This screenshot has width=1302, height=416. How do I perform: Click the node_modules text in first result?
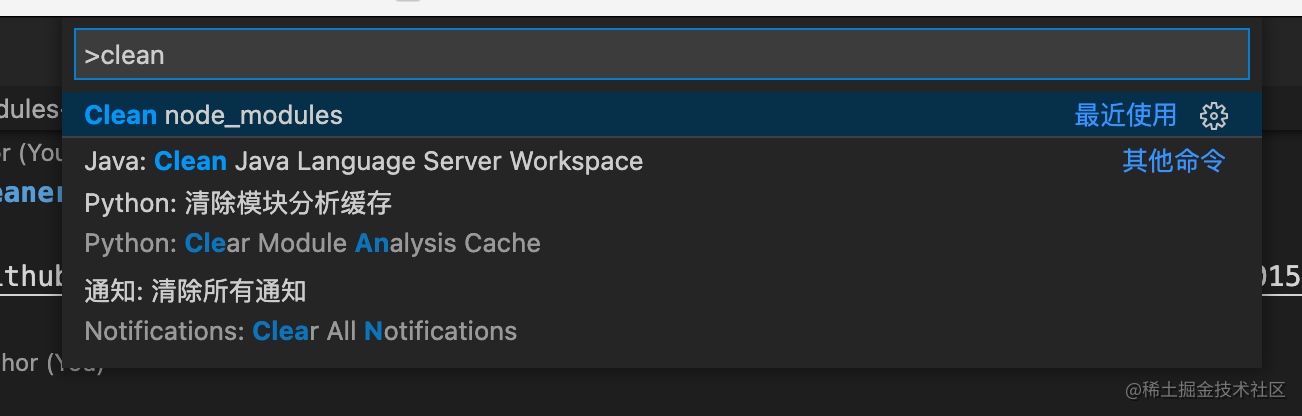click(x=253, y=116)
